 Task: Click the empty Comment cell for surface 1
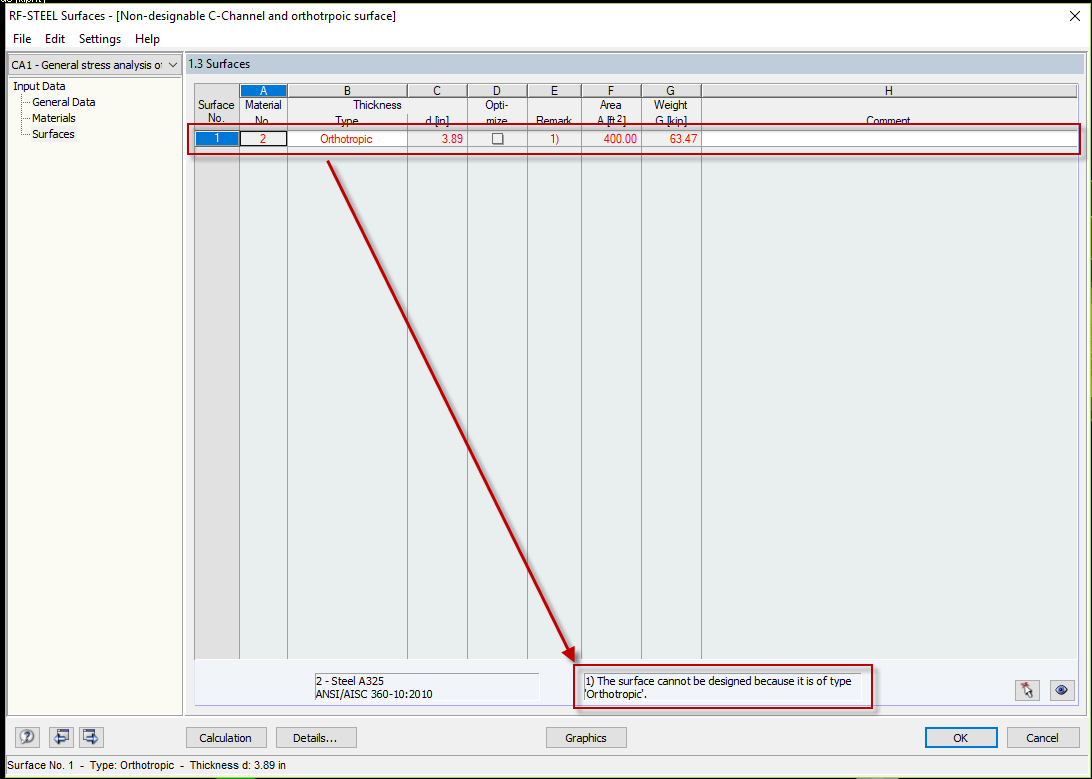[889, 139]
